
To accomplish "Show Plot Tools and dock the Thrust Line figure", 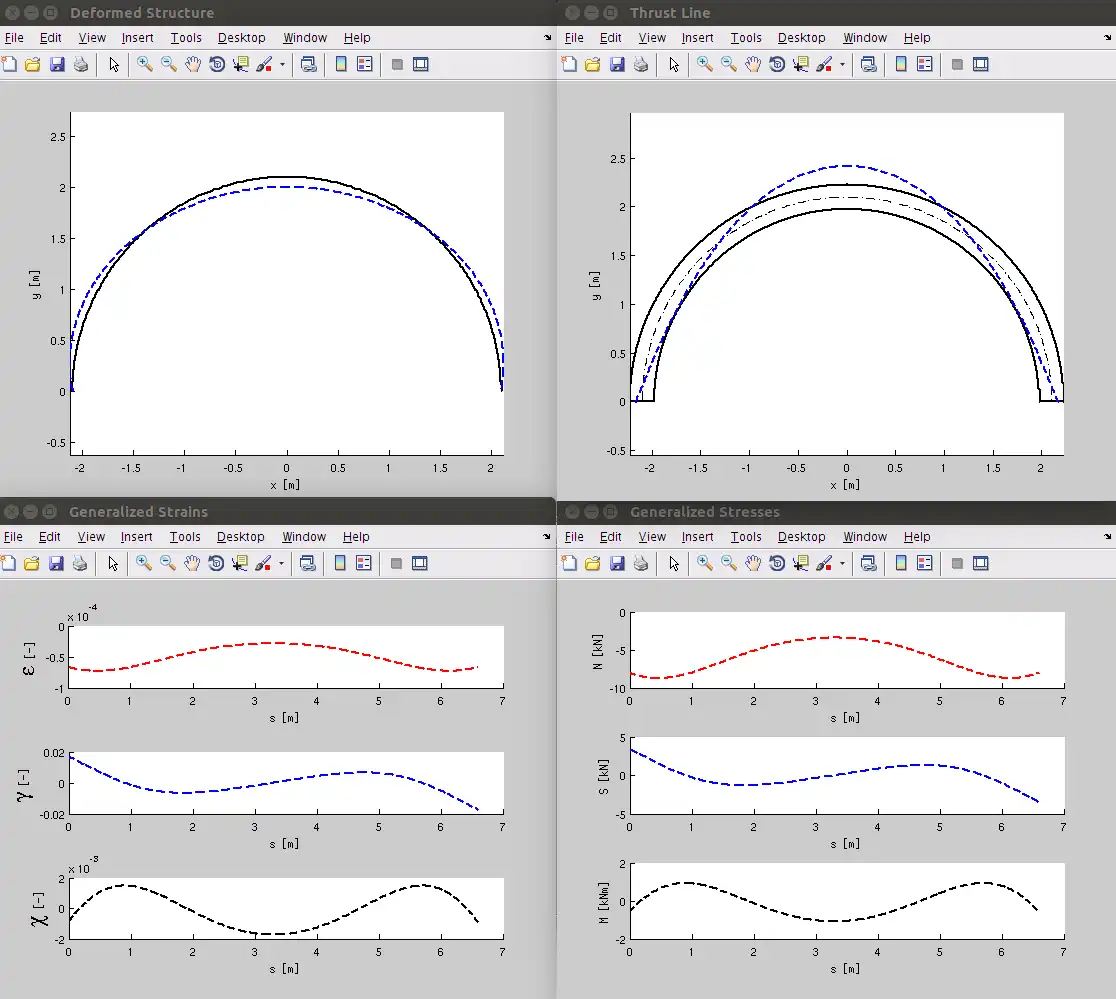I will point(981,64).
